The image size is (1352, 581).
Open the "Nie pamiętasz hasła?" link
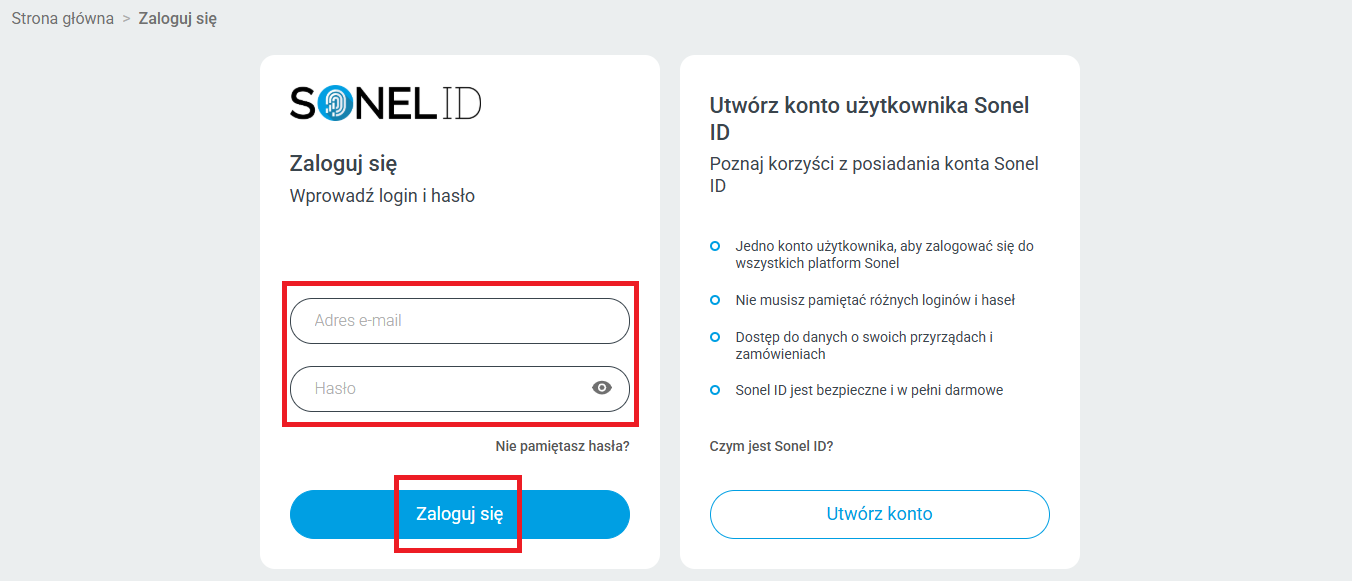[562, 446]
